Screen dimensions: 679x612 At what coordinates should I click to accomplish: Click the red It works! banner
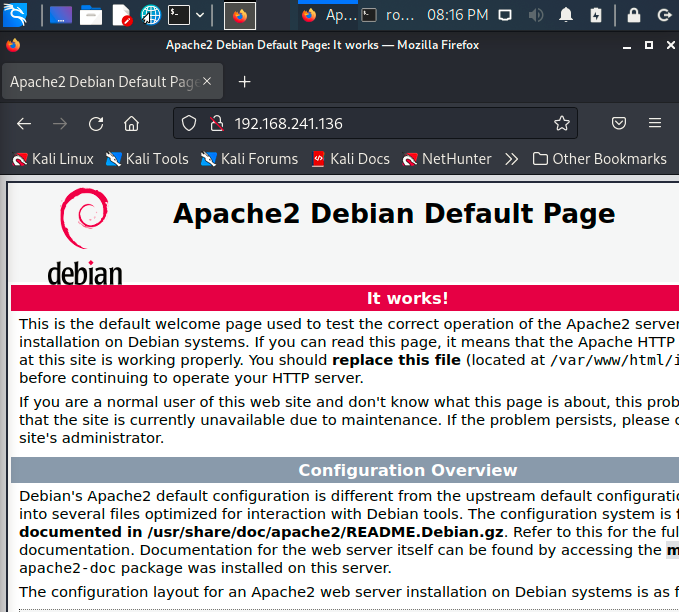[345, 298]
